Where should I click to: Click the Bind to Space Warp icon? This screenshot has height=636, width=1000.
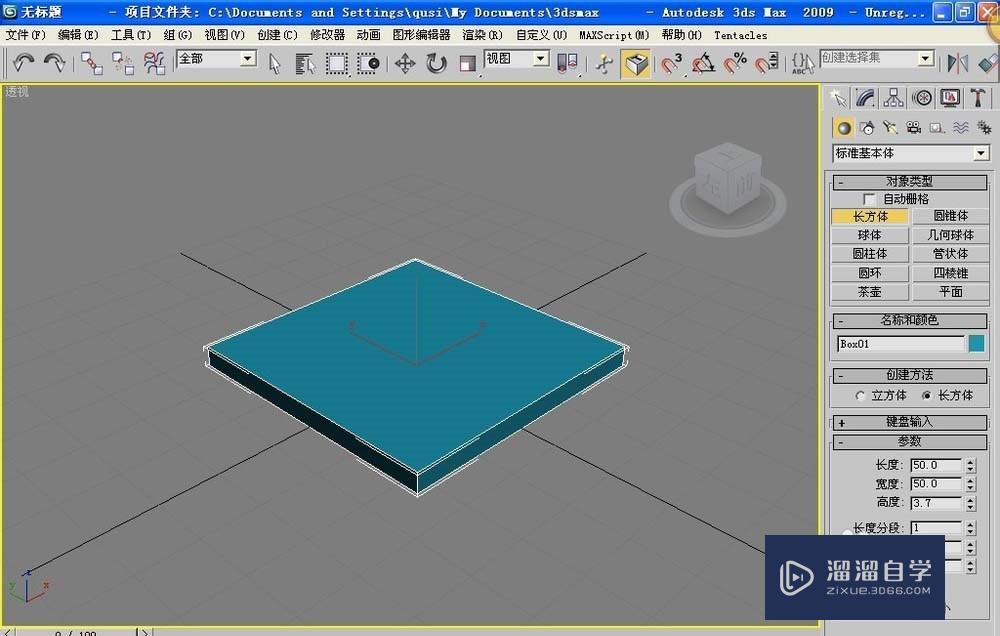pyautogui.click(x=154, y=63)
